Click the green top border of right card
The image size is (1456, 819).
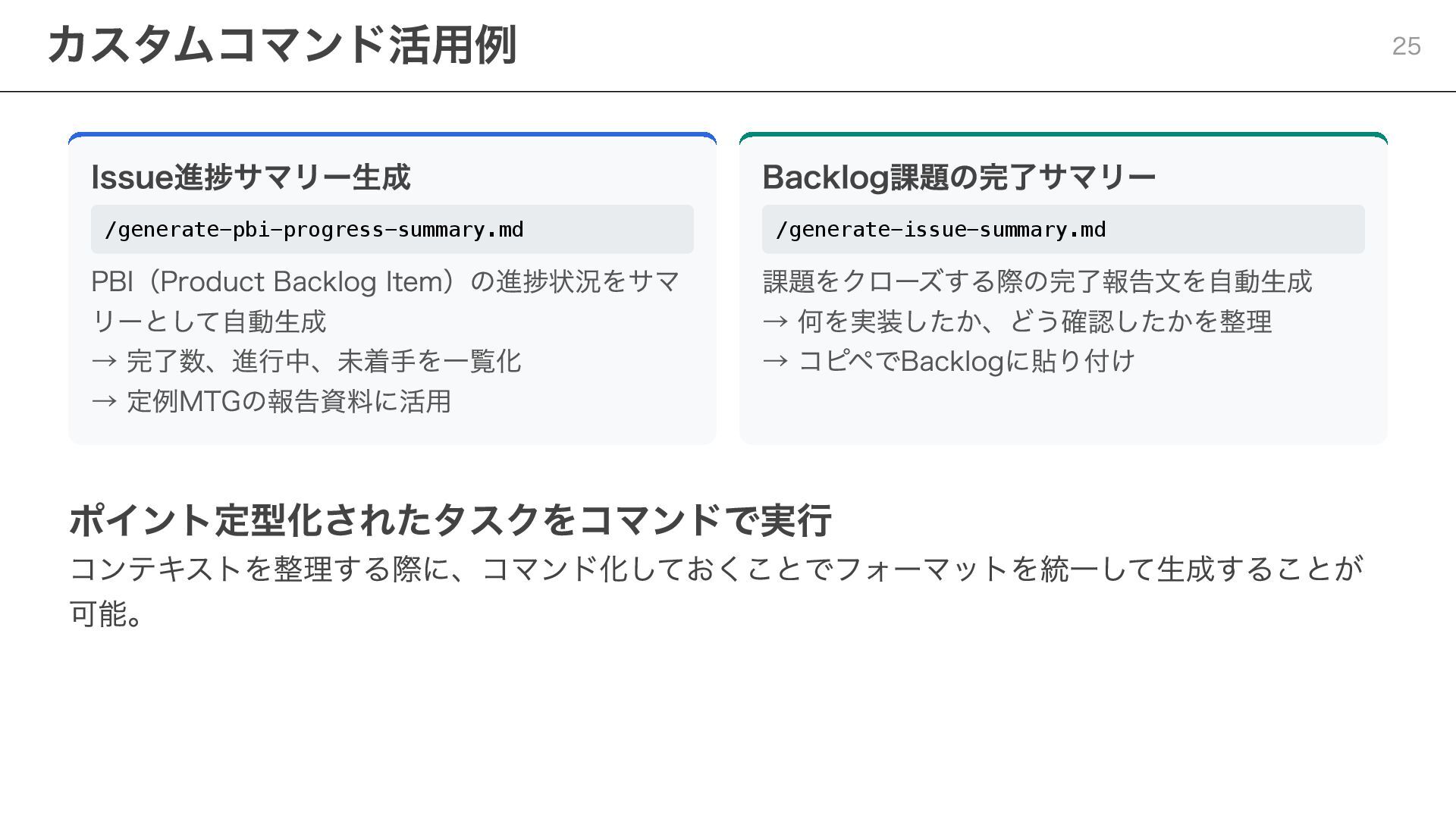[x=1063, y=135]
